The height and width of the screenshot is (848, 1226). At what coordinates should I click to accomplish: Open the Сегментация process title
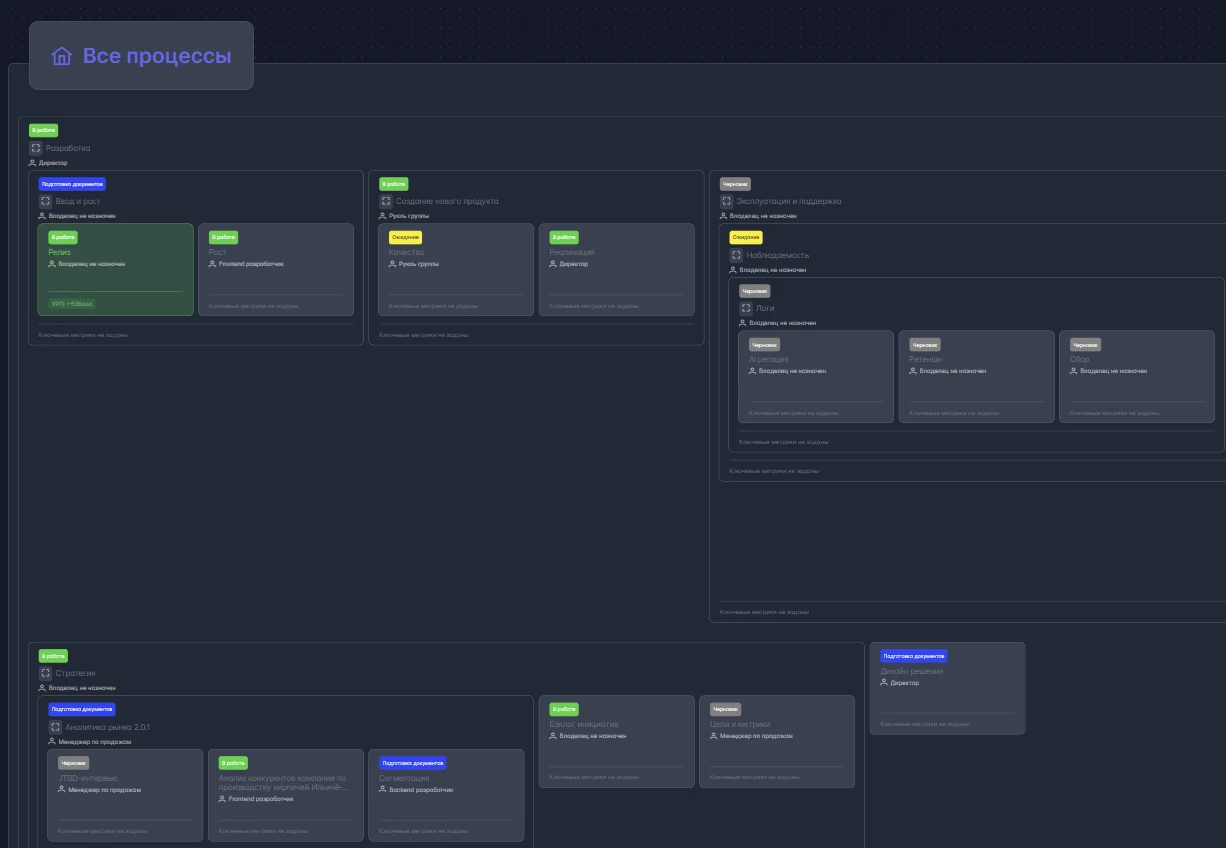pos(404,778)
